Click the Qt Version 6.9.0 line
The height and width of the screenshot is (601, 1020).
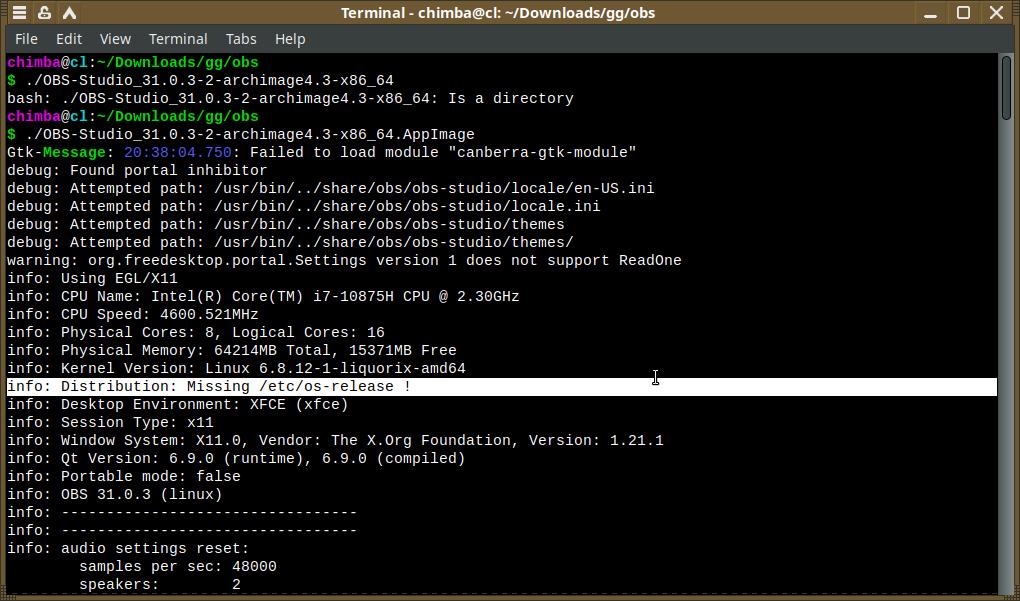tap(236, 459)
